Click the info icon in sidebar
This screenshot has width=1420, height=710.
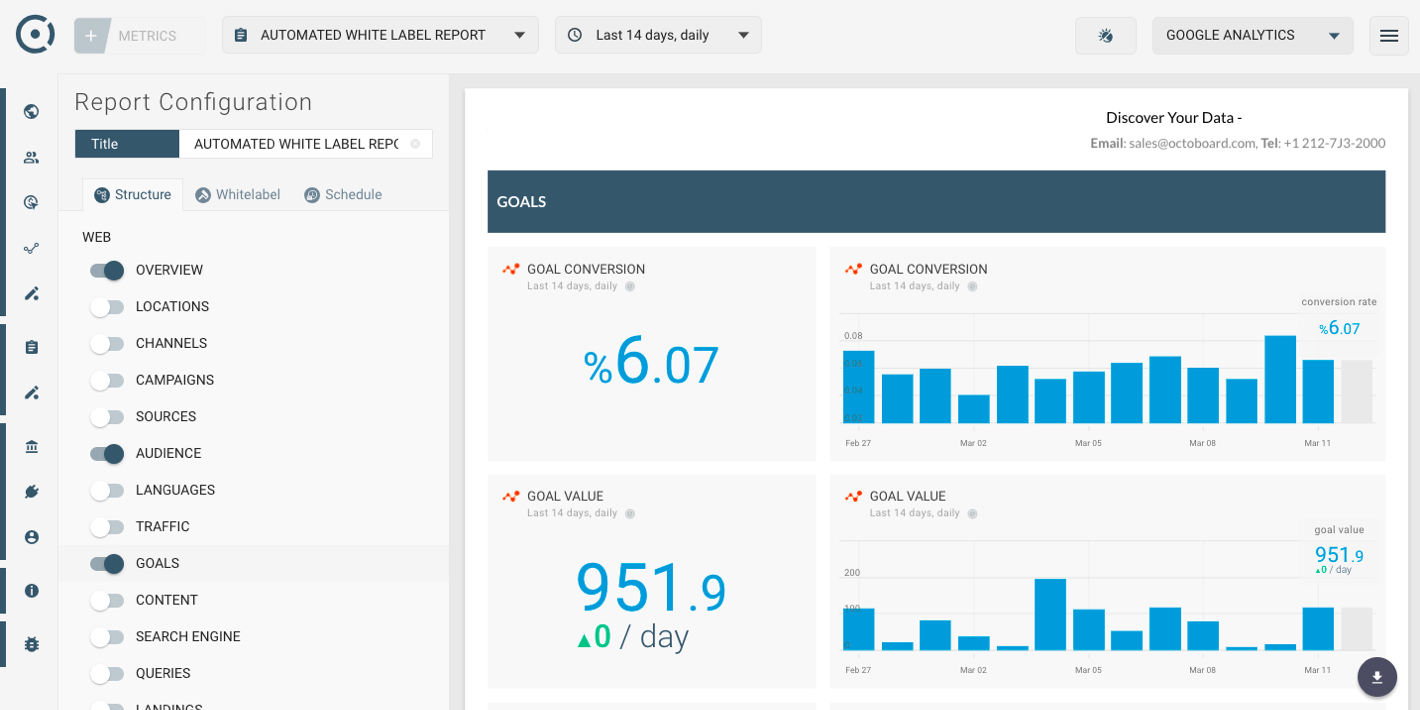[31, 591]
